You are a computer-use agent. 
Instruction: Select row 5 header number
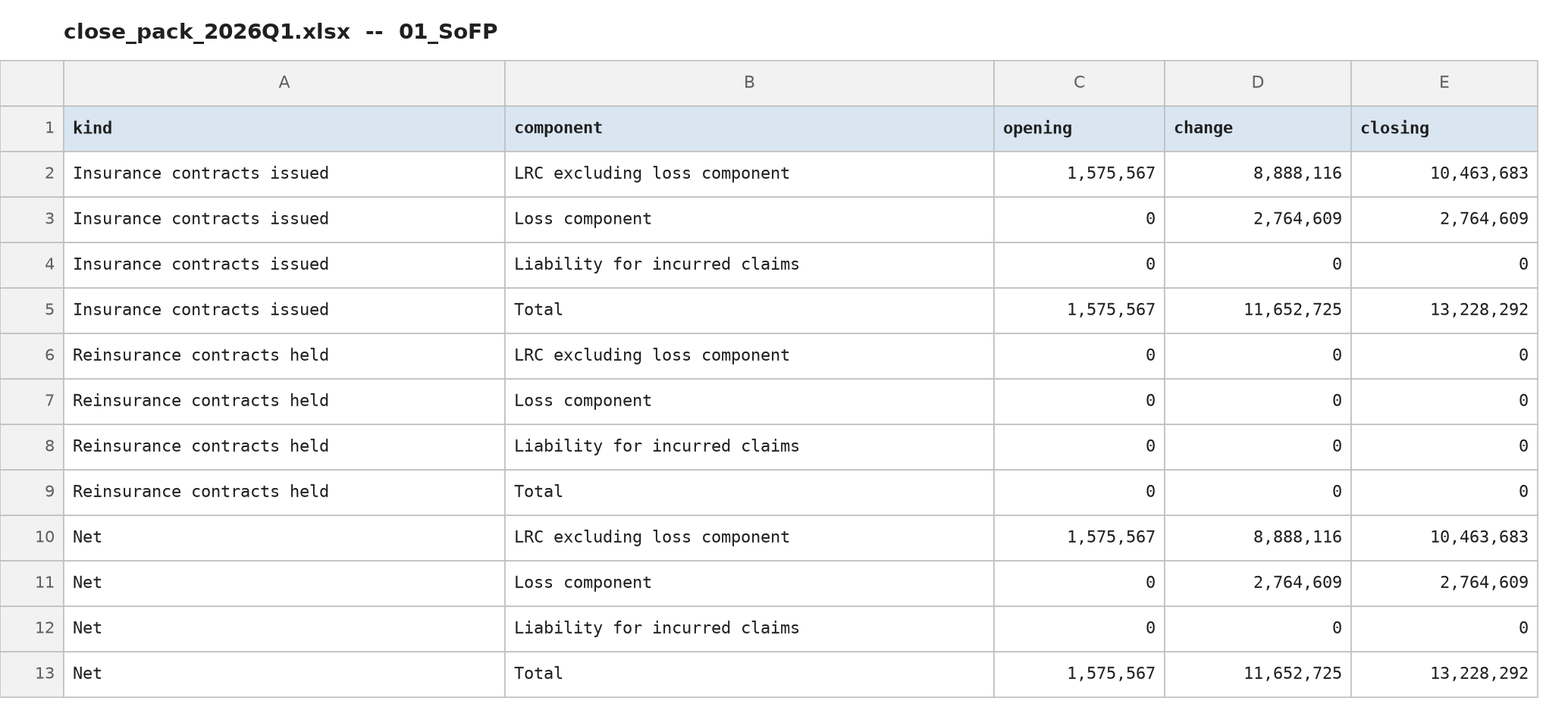pyautogui.click(x=32, y=311)
